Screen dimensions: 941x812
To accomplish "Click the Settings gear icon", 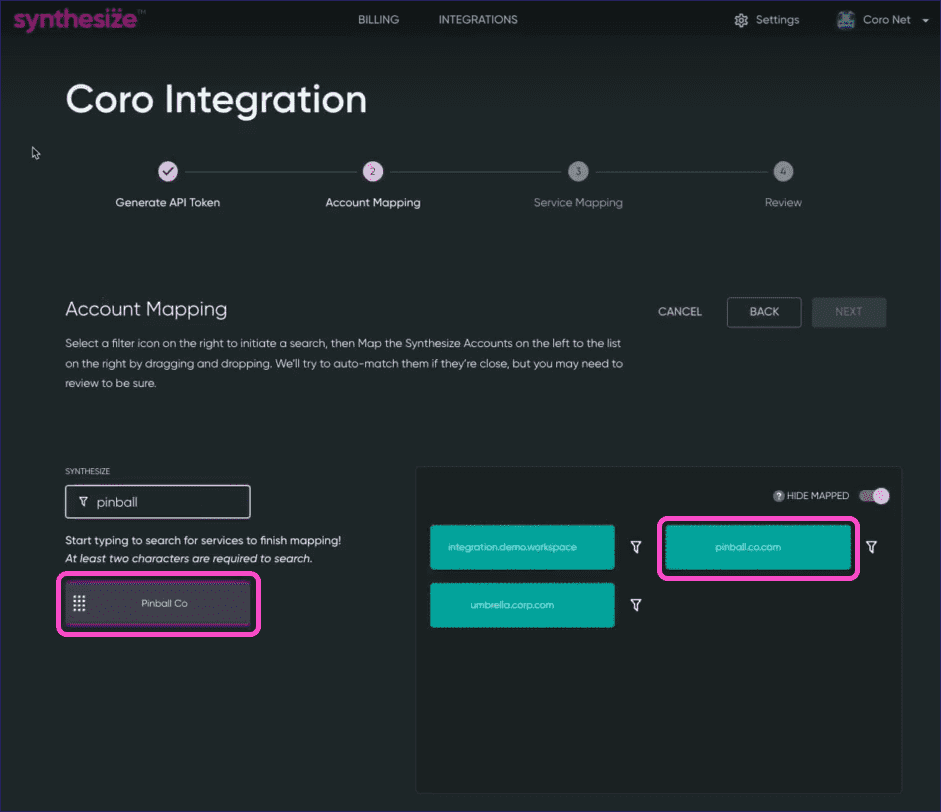I will pyautogui.click(x=740, y=19).
